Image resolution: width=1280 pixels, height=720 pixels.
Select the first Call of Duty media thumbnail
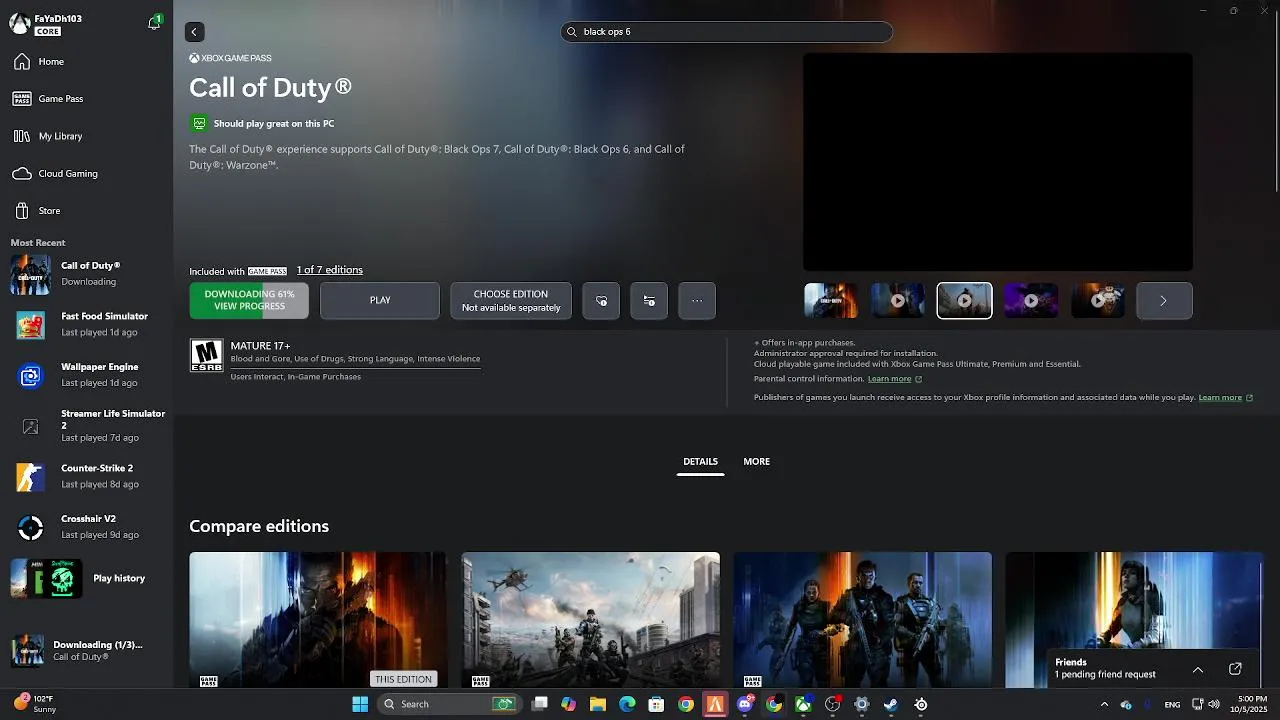(x=831, y=301)
